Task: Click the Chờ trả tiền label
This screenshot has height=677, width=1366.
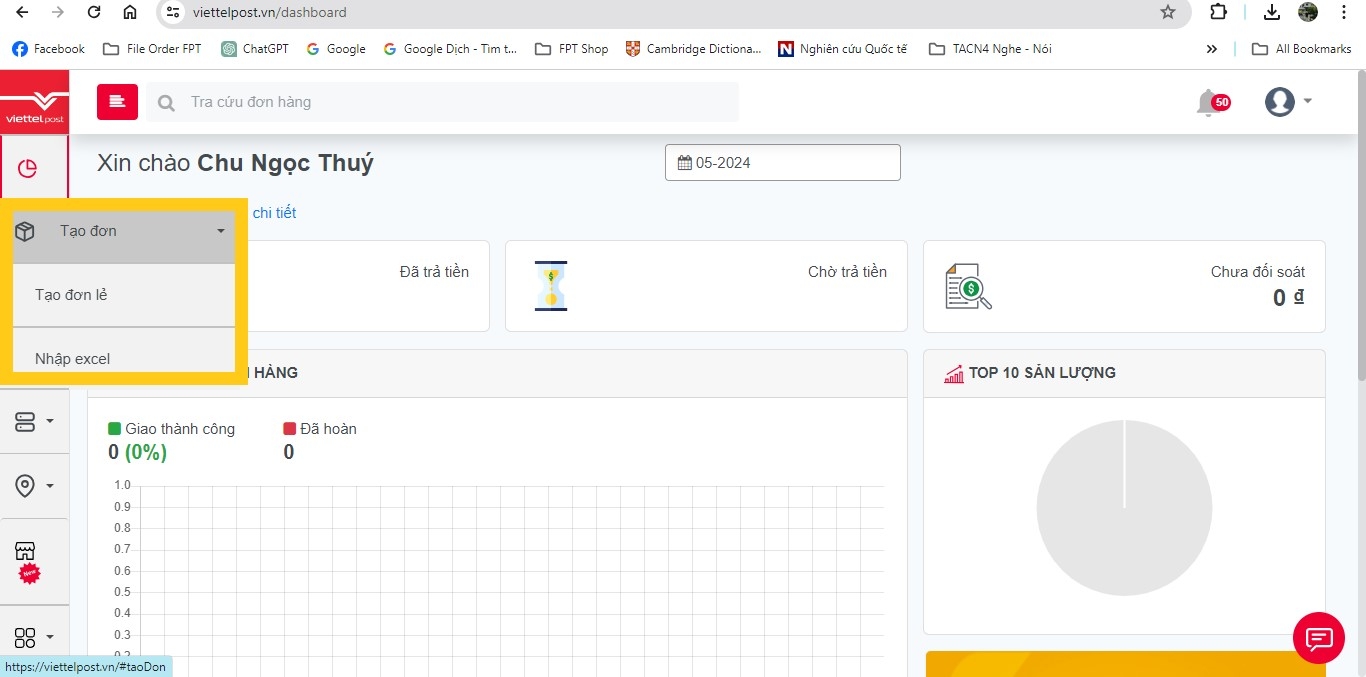Action: coord(847,272)
